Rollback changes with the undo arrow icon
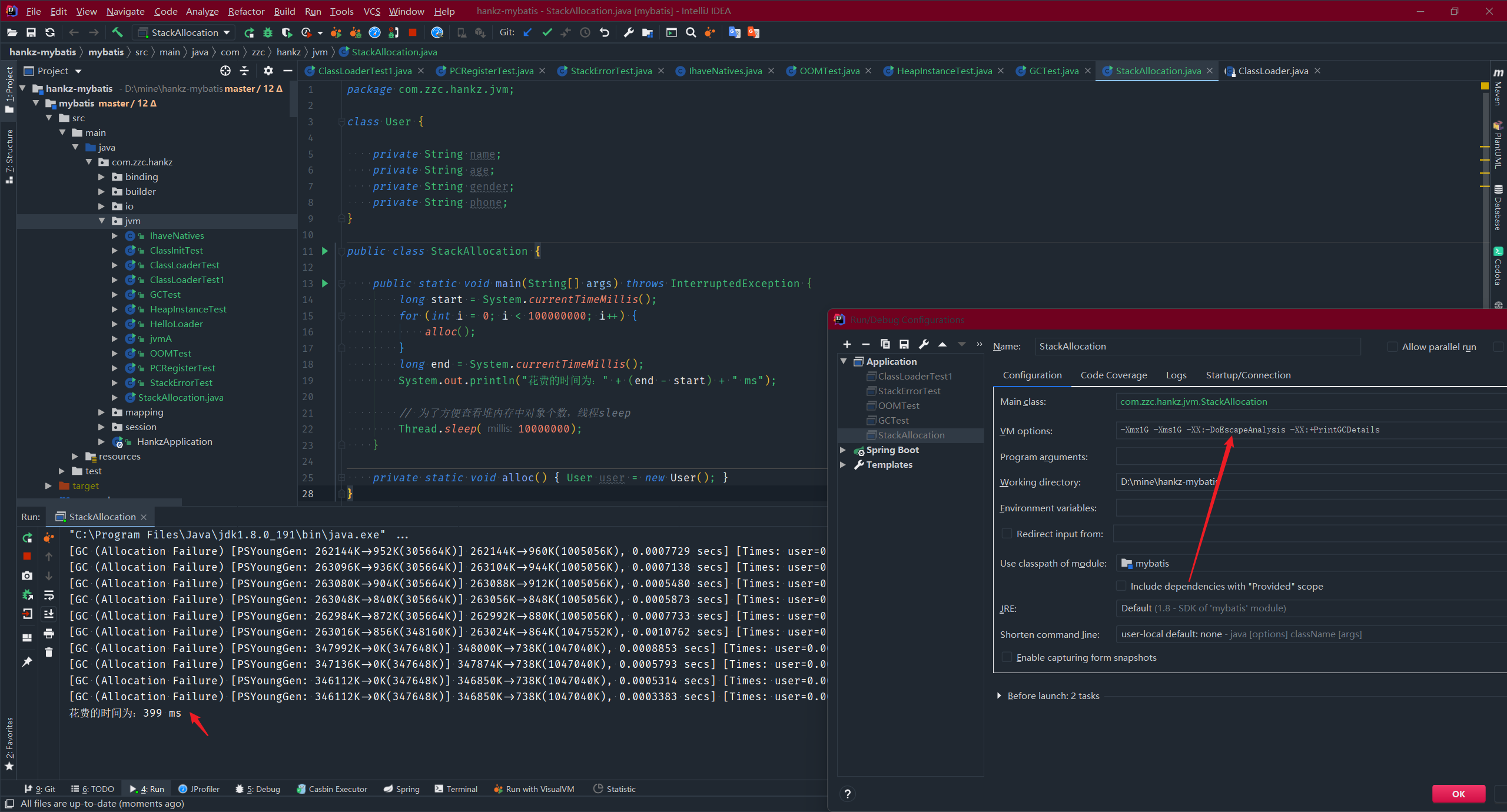The image size is (1507, 812). point(605,32)
